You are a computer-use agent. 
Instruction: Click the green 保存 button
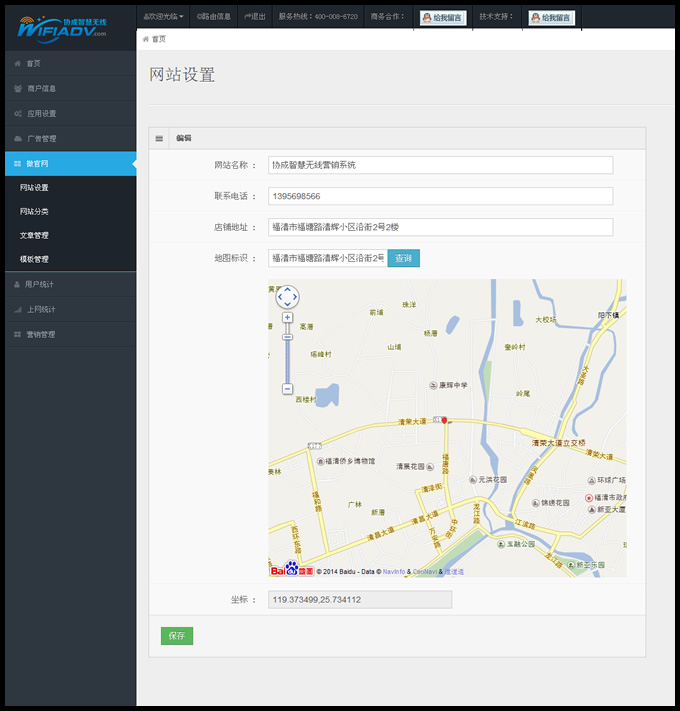coord(177,636)
